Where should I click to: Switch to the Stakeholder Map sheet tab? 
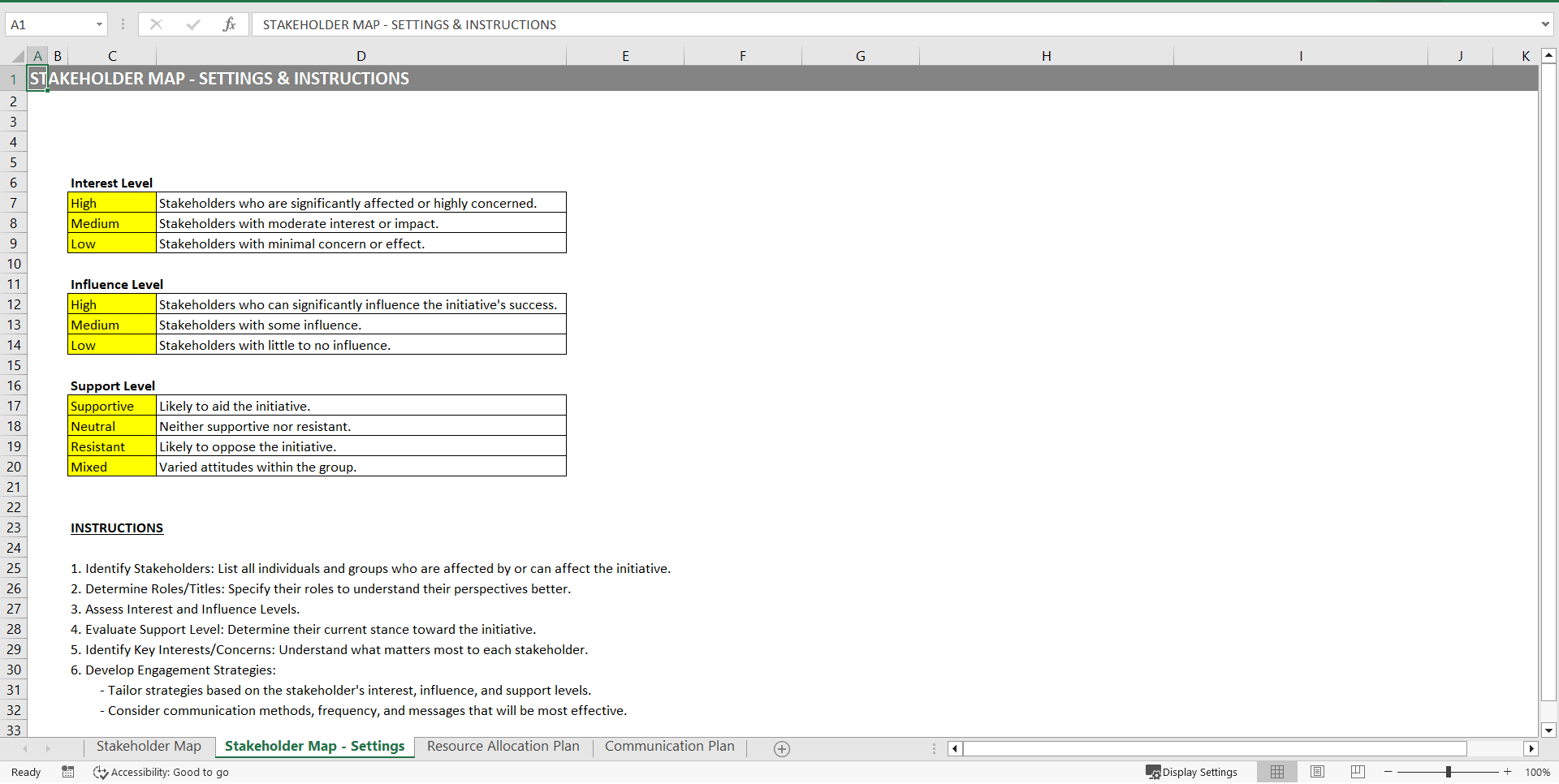(x=149, y=747)
